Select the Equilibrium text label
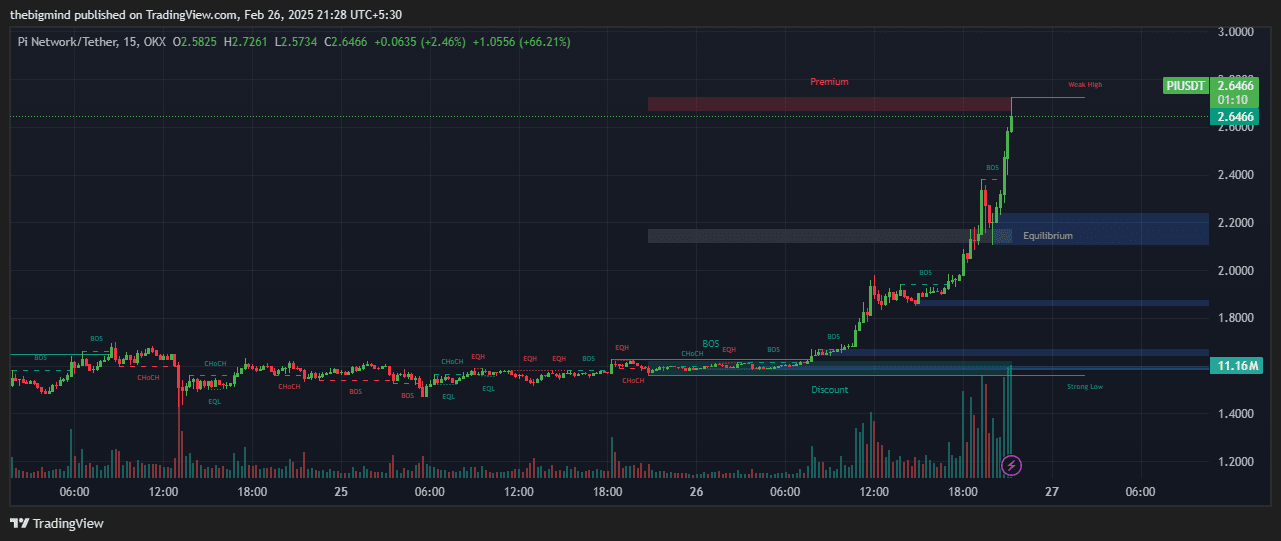The image size is (1281, 541). (1048, 236)
